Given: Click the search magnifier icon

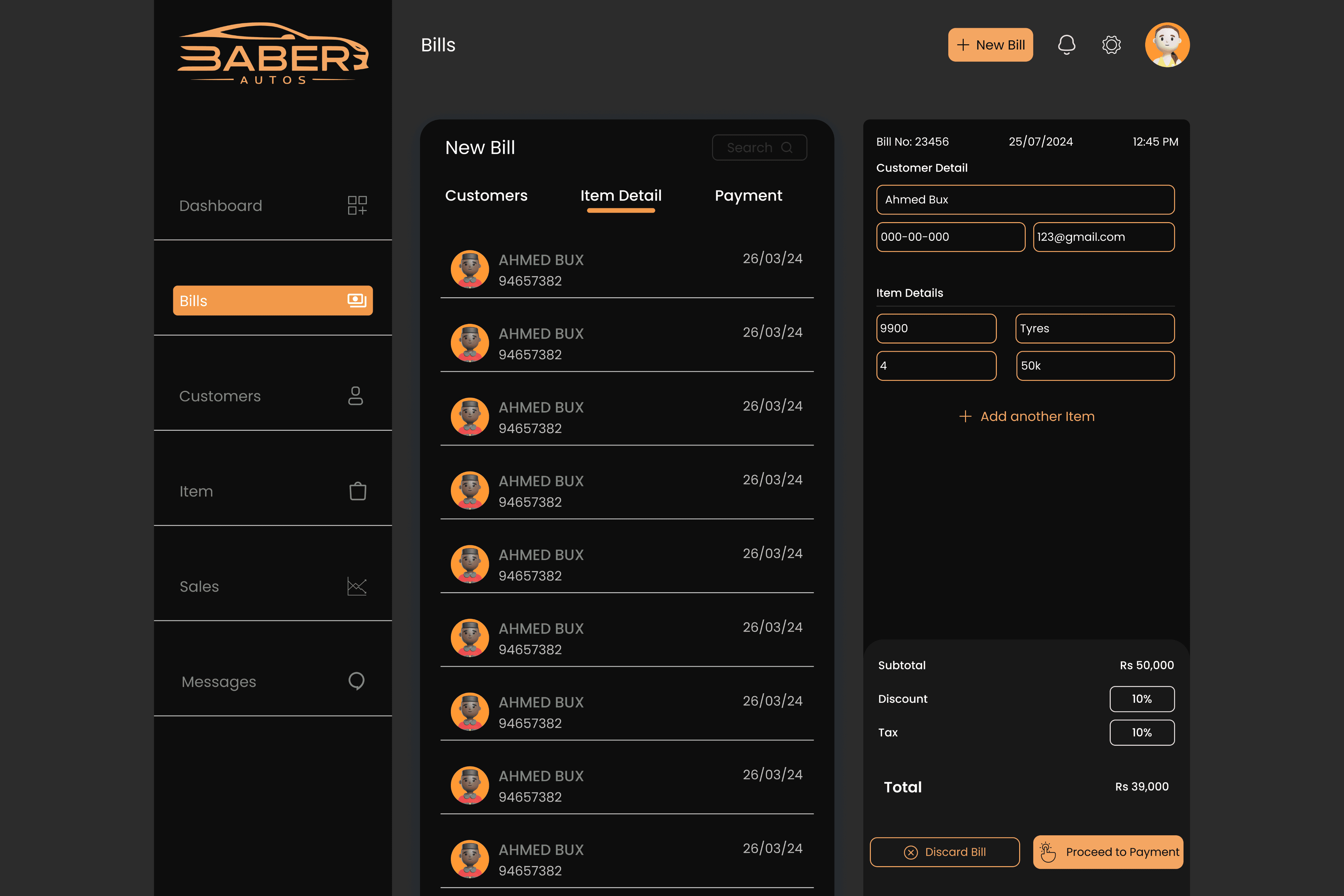Looking at the screenshot, I should [x=787, y=147].
